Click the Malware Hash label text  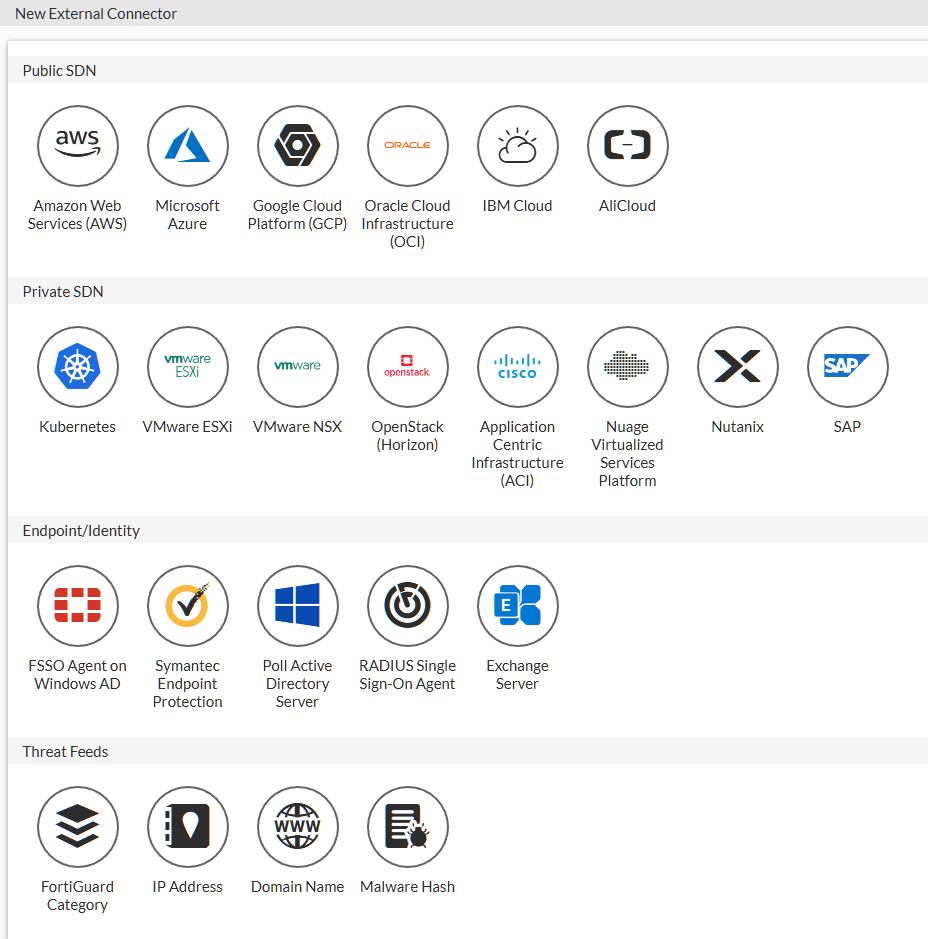click(x=407, y=887)
